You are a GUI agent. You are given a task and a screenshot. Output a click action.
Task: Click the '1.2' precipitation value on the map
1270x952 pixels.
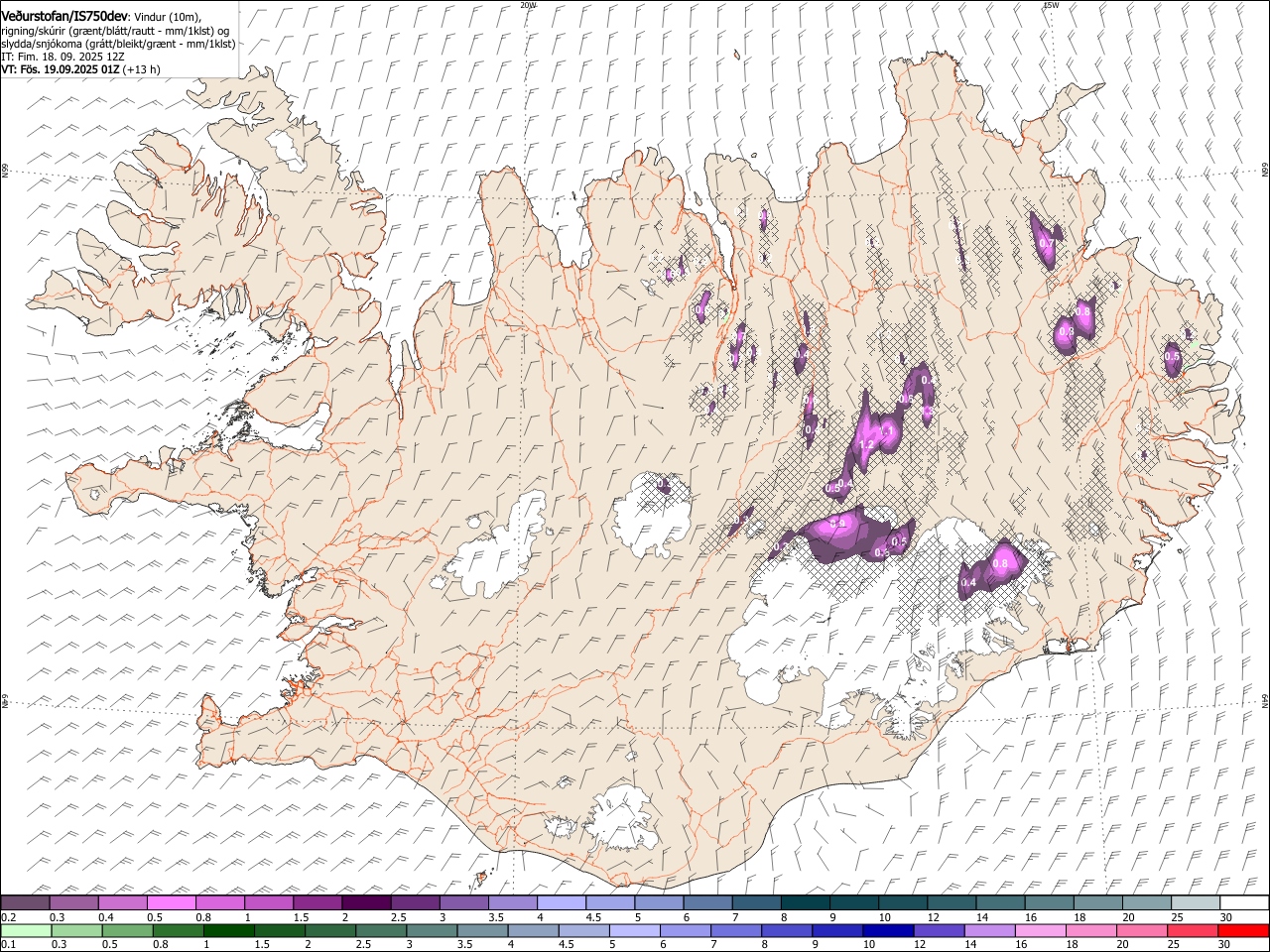(x=865, y=445)
